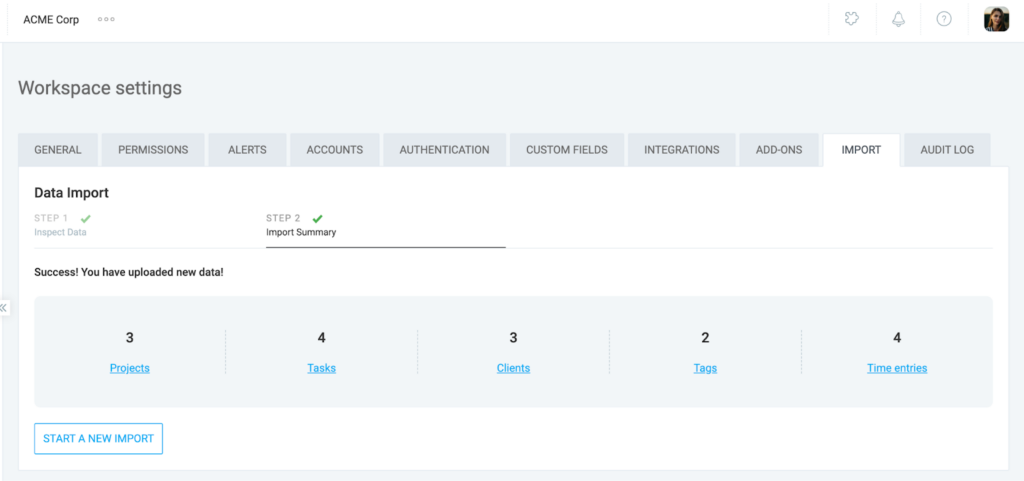Switch to the General tab
1024x481 pixels.
coord(58,150)
